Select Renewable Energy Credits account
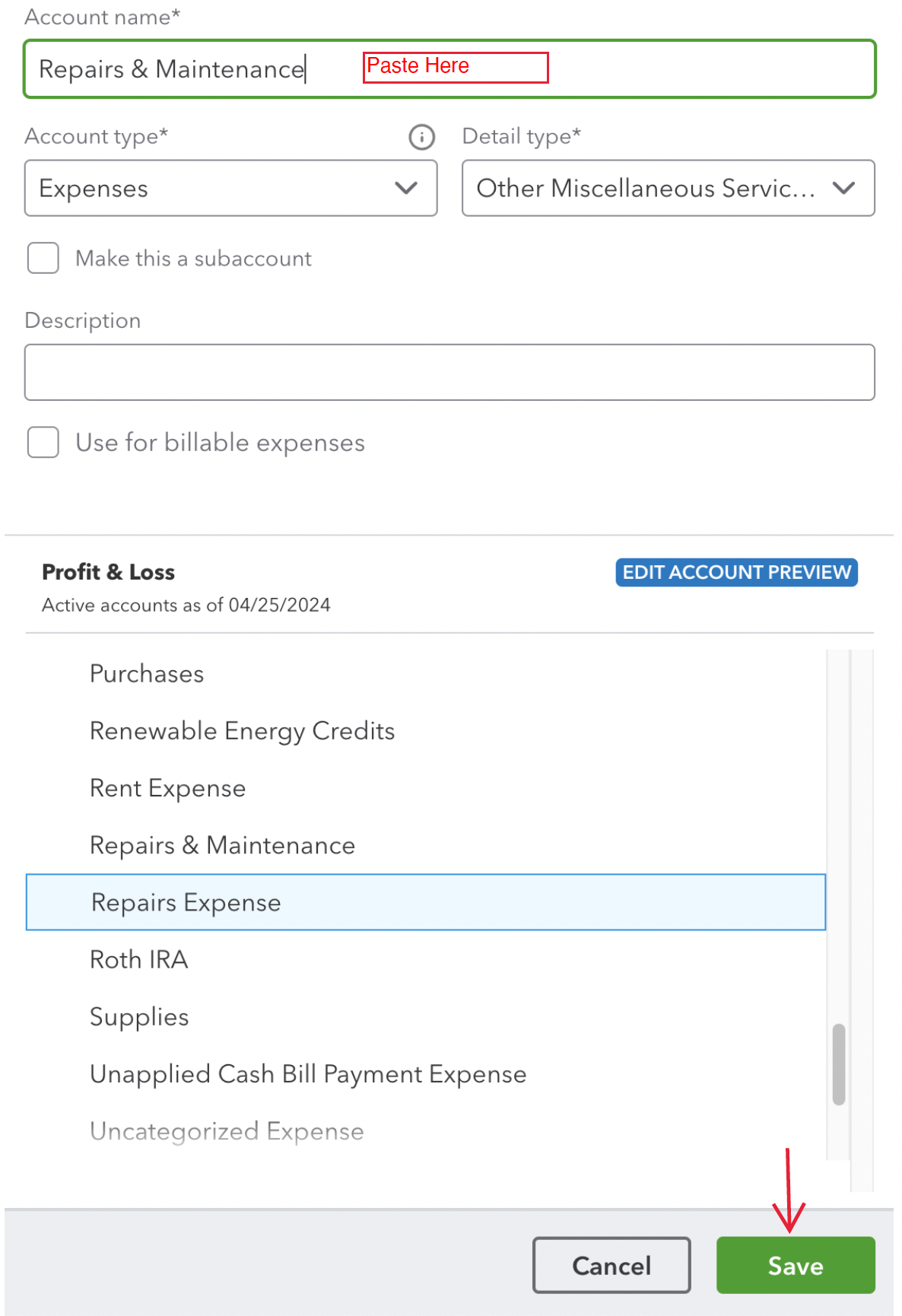 (242, 730)
